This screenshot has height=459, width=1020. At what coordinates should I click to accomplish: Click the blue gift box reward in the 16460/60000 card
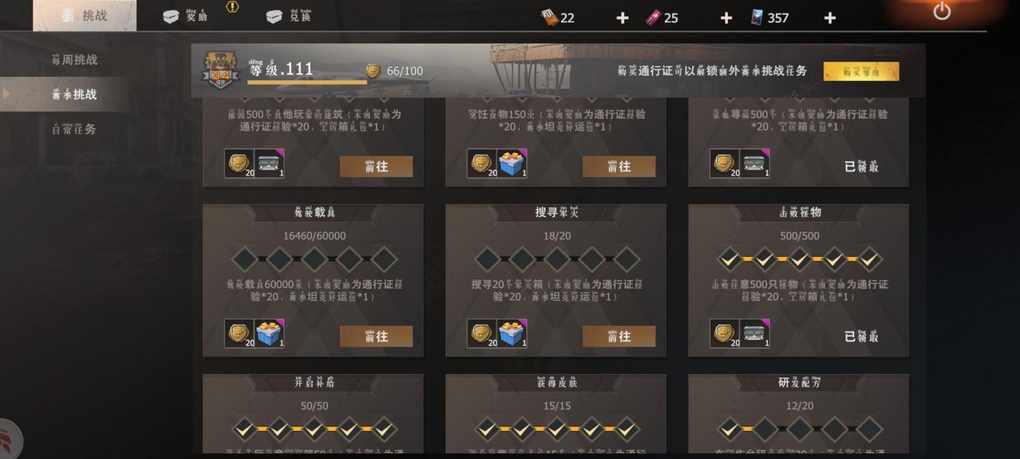[x=269, y=334]
